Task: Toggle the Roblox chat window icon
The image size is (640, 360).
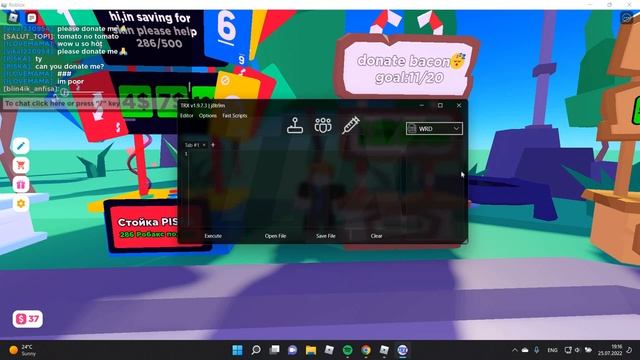Action: tap(31, 18)
